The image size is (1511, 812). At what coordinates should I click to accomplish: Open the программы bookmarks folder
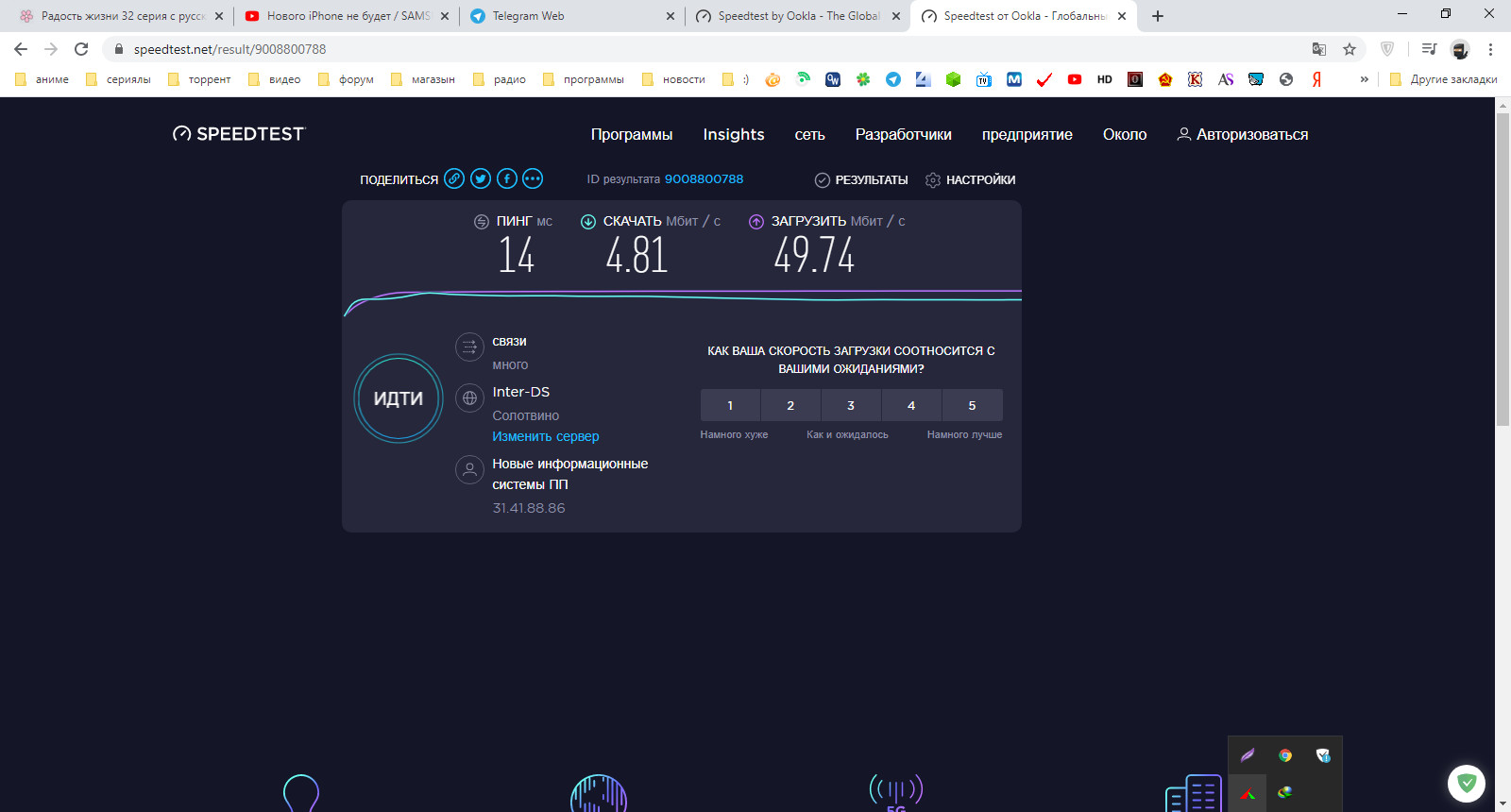pos(584,79)
